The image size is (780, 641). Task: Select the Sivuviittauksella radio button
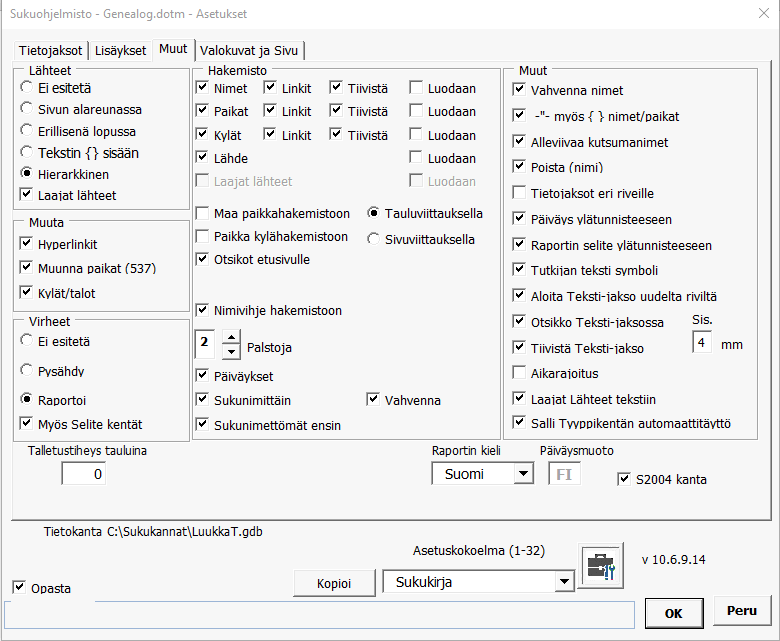374,238
